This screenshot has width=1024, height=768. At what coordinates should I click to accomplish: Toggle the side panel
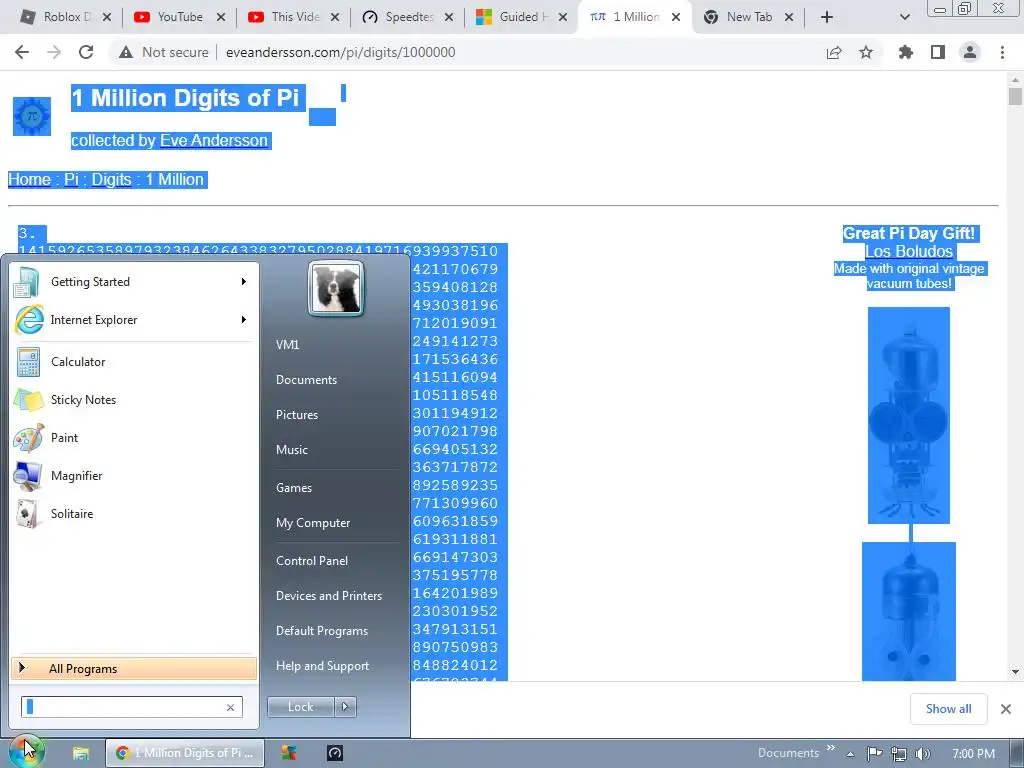coord(938,52)
